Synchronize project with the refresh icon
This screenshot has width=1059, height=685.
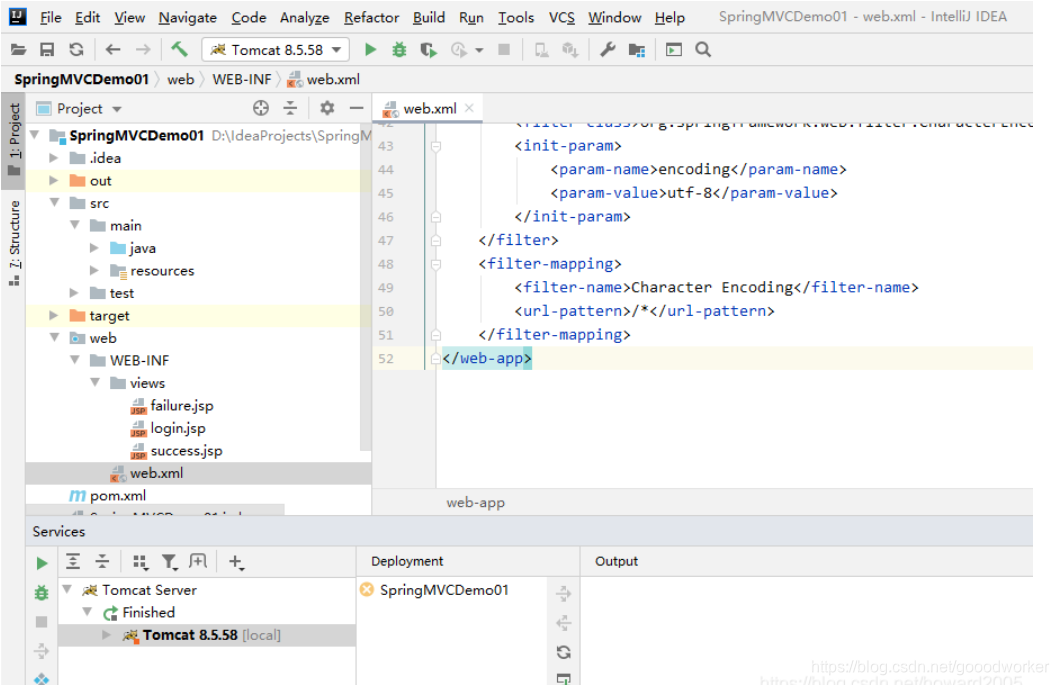tap(76, 49)
